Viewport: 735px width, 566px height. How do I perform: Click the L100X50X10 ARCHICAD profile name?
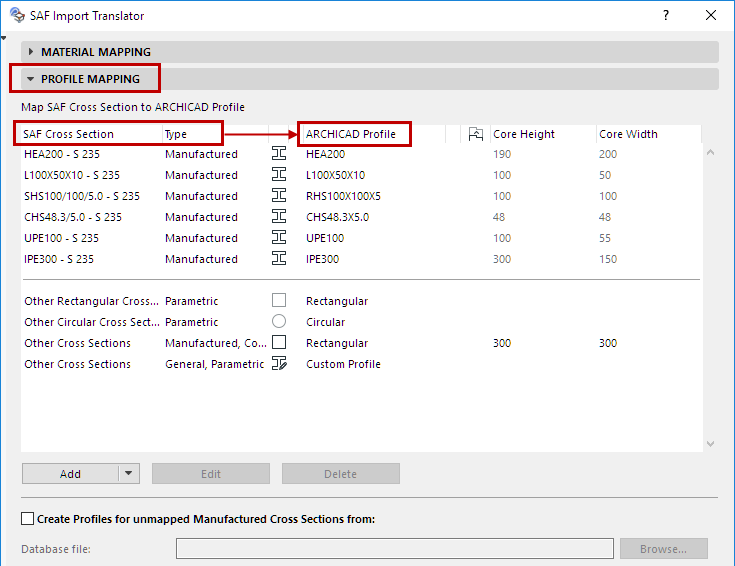(336, 175)
